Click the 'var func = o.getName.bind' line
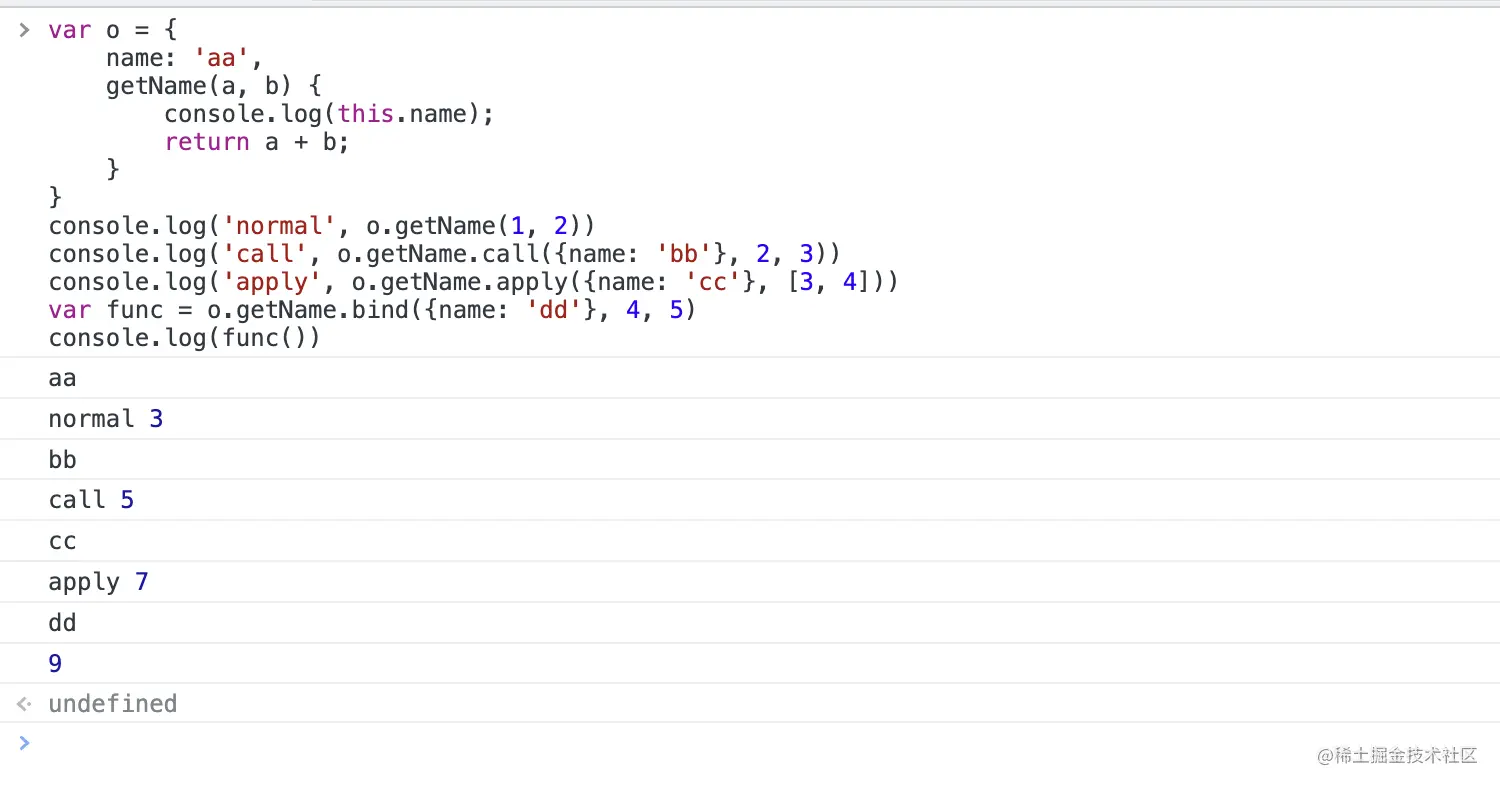Viewport: 1500px width, 788px height. pyautogui.click(x=372, y=310)
